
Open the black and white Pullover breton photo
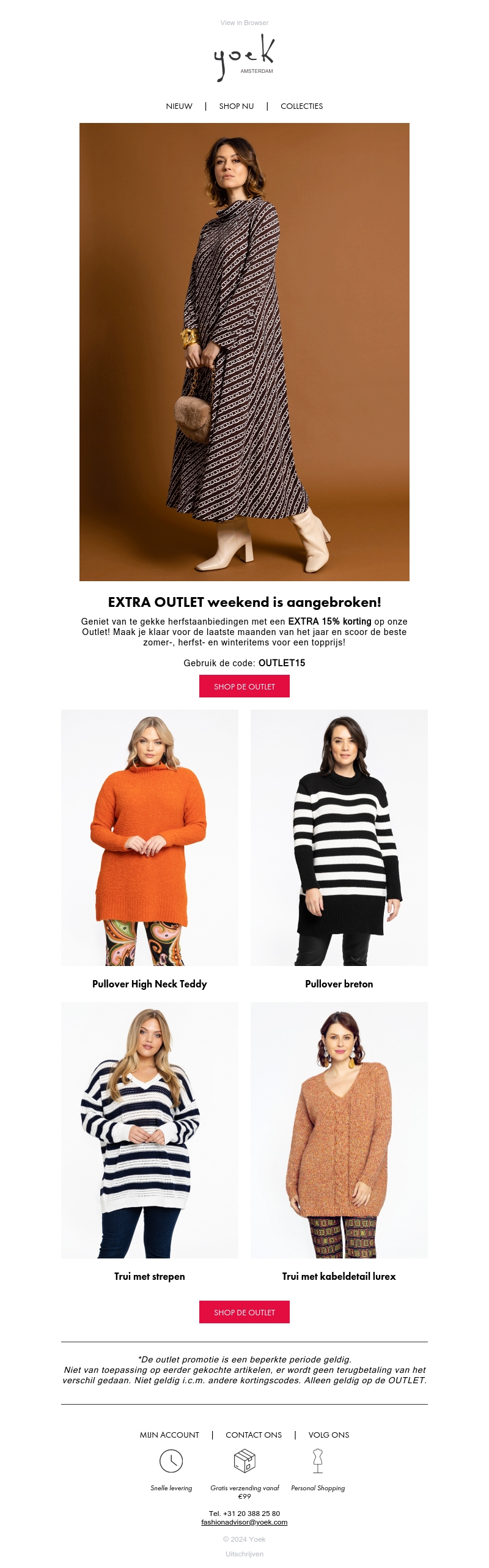339,838
